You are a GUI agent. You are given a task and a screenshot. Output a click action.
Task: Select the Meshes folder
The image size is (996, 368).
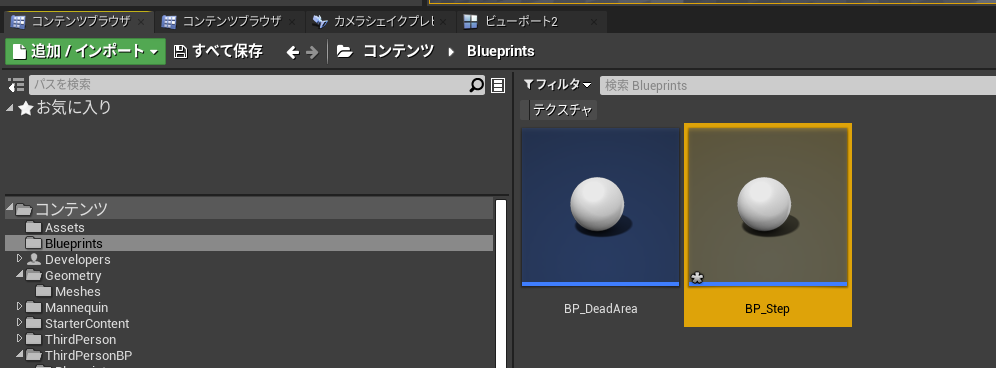coord(77,291)
